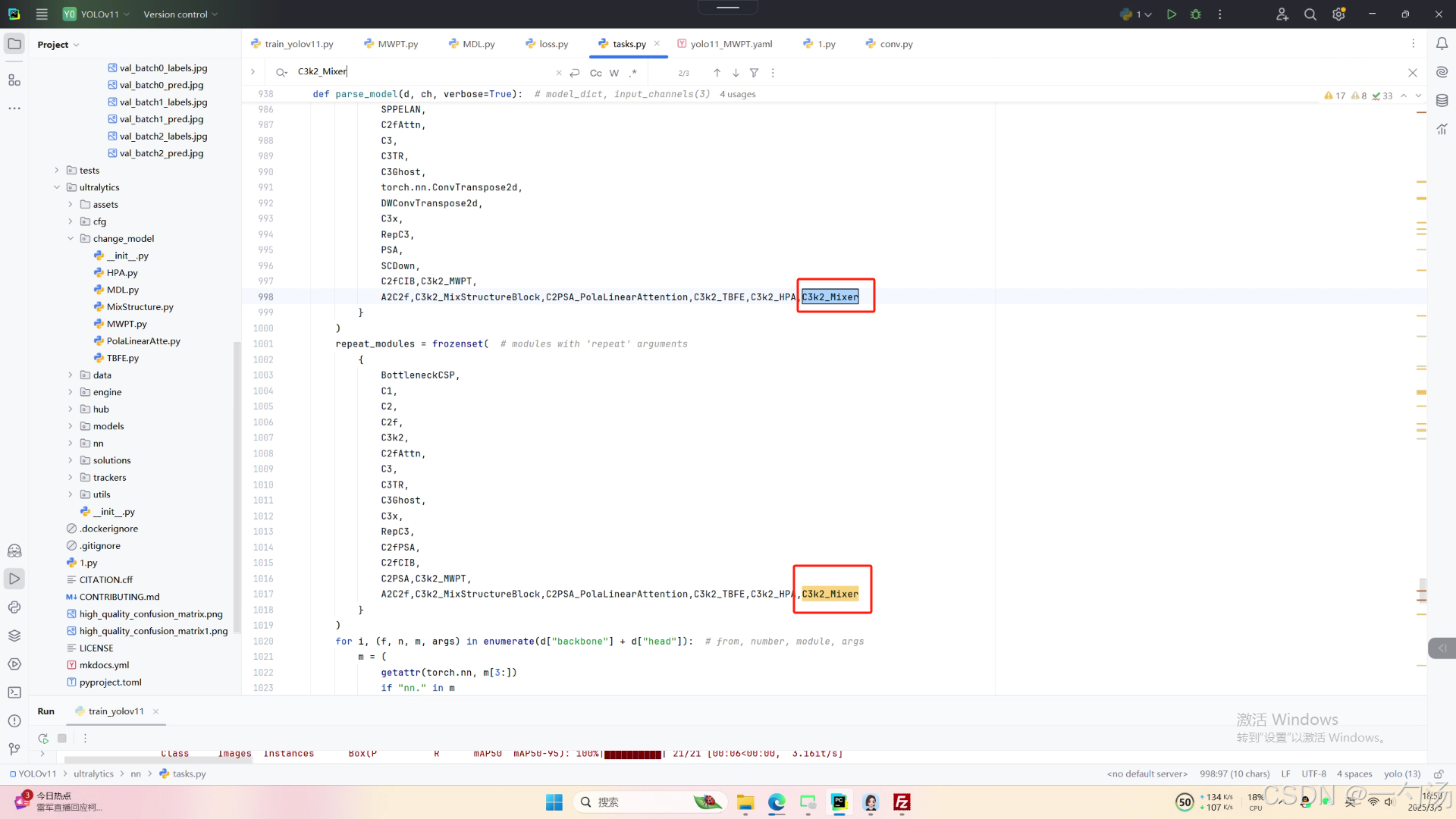Toggle Regex search option
The height and width of the screenshot is (819, 1456).
[x=633, y=73]
